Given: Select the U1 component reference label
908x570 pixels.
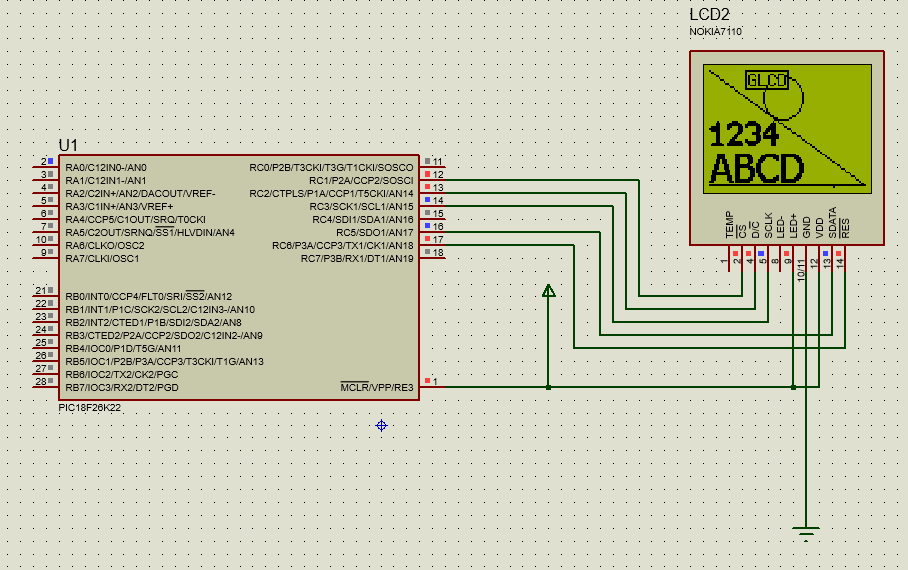Looking at the screenshot, I should coord(68,145).
